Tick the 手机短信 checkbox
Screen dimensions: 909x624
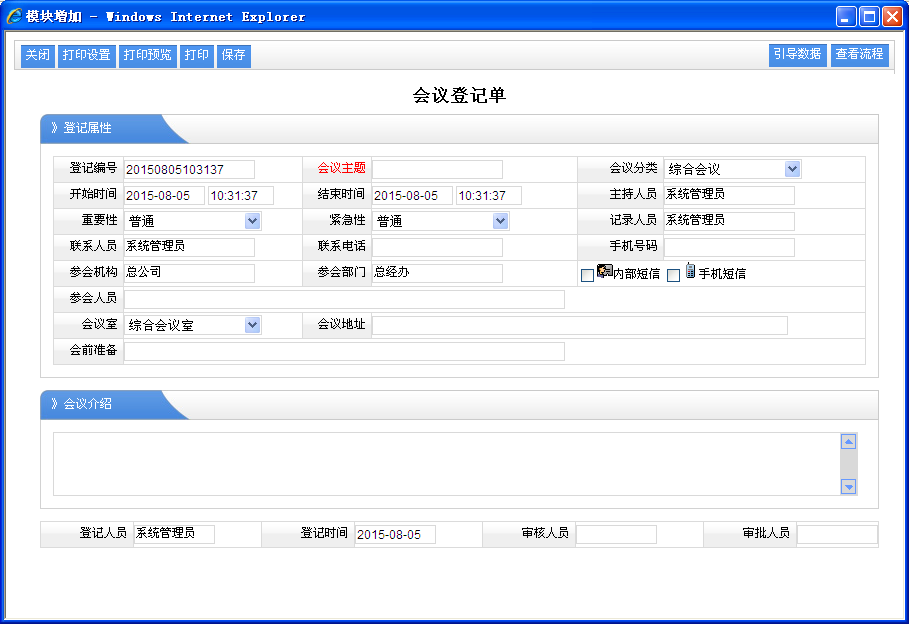pos(674,275)
